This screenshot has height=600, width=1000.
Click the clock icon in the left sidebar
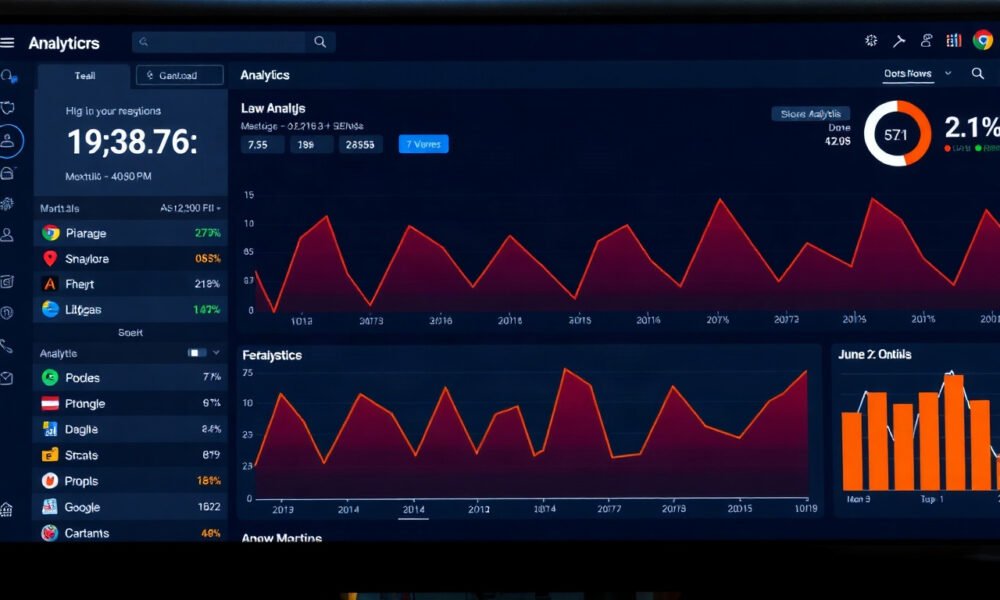point(7,312)
